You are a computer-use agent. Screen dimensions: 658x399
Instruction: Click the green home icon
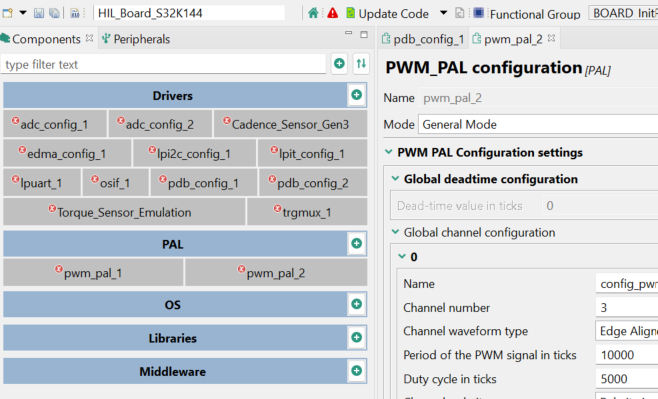tap(313, 13)
